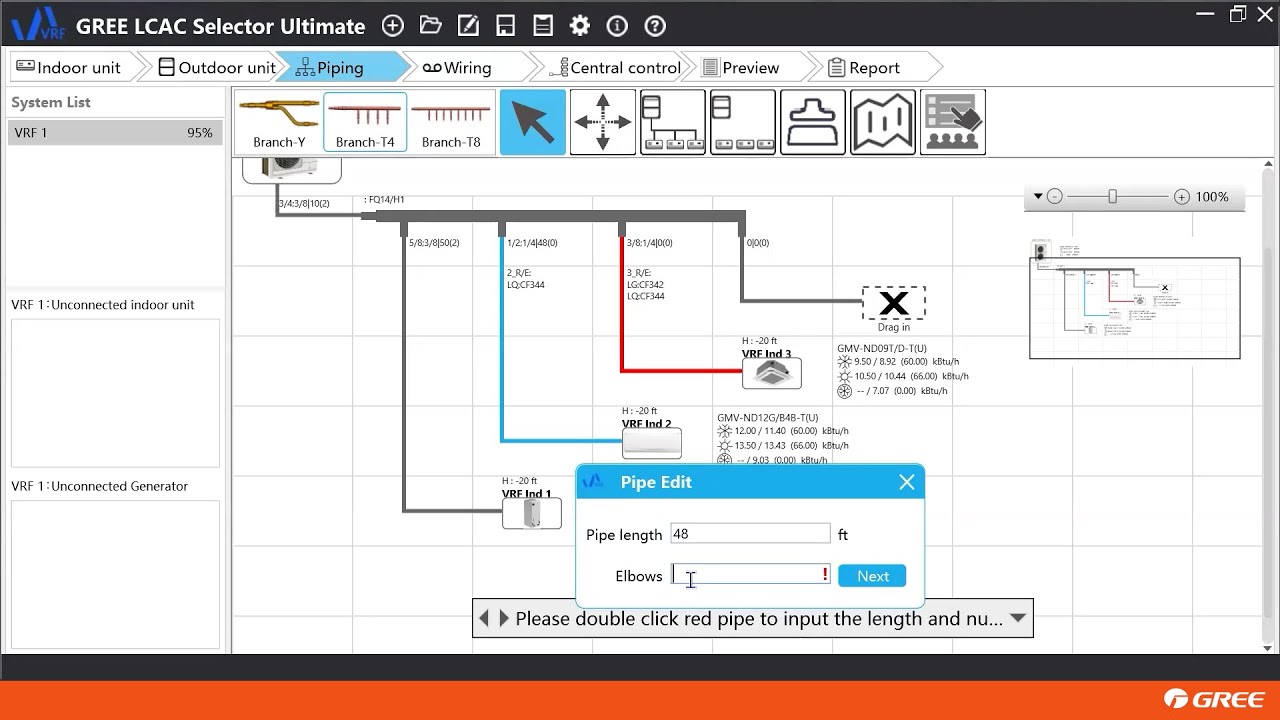Click the 5/8:3/8|50(2) pipe label
1280x720 pixels.
[434, 243]
